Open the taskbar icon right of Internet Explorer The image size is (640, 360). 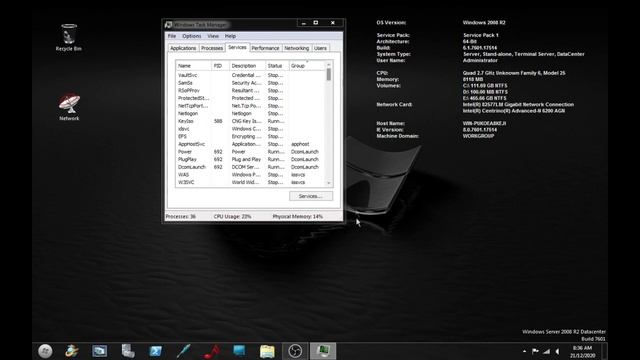click(x=100, y=351)
